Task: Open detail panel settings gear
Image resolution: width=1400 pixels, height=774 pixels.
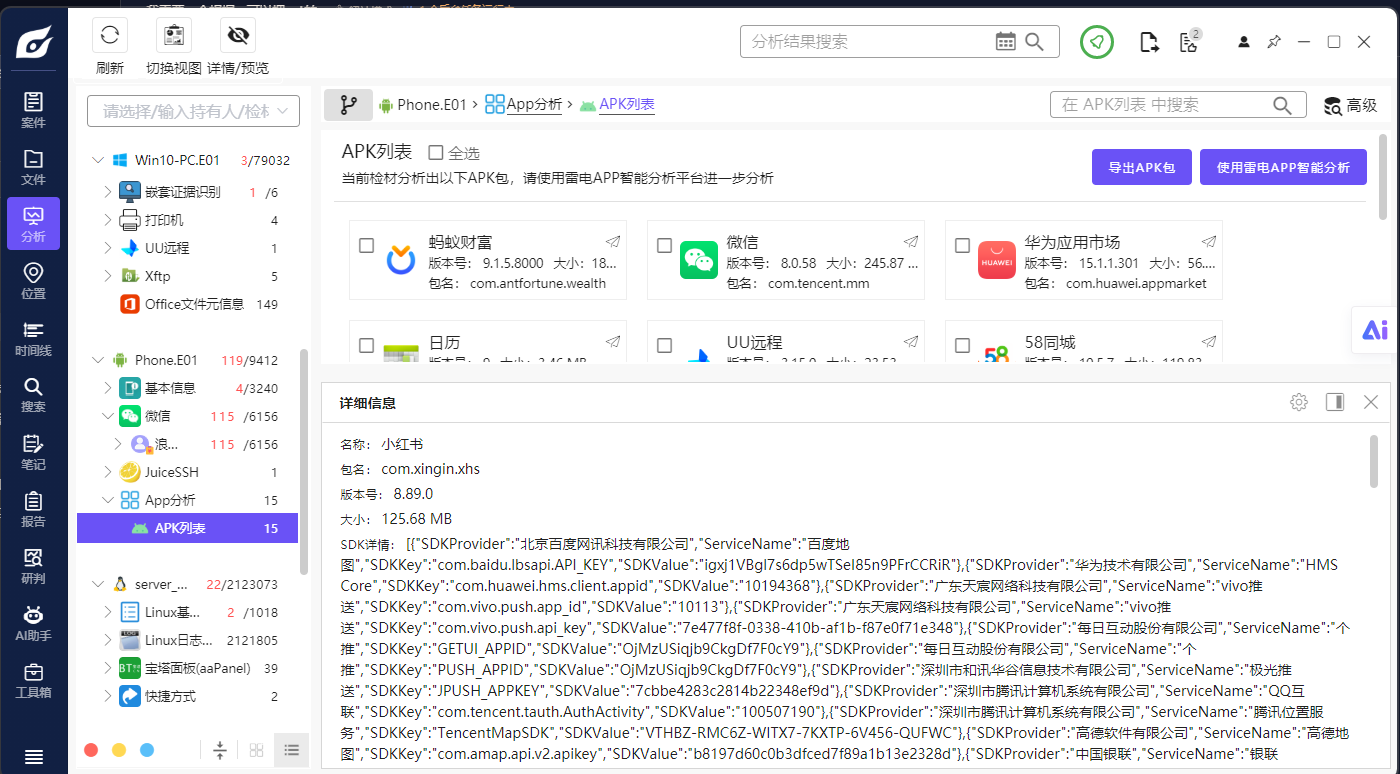Action: click(1299, 402)
